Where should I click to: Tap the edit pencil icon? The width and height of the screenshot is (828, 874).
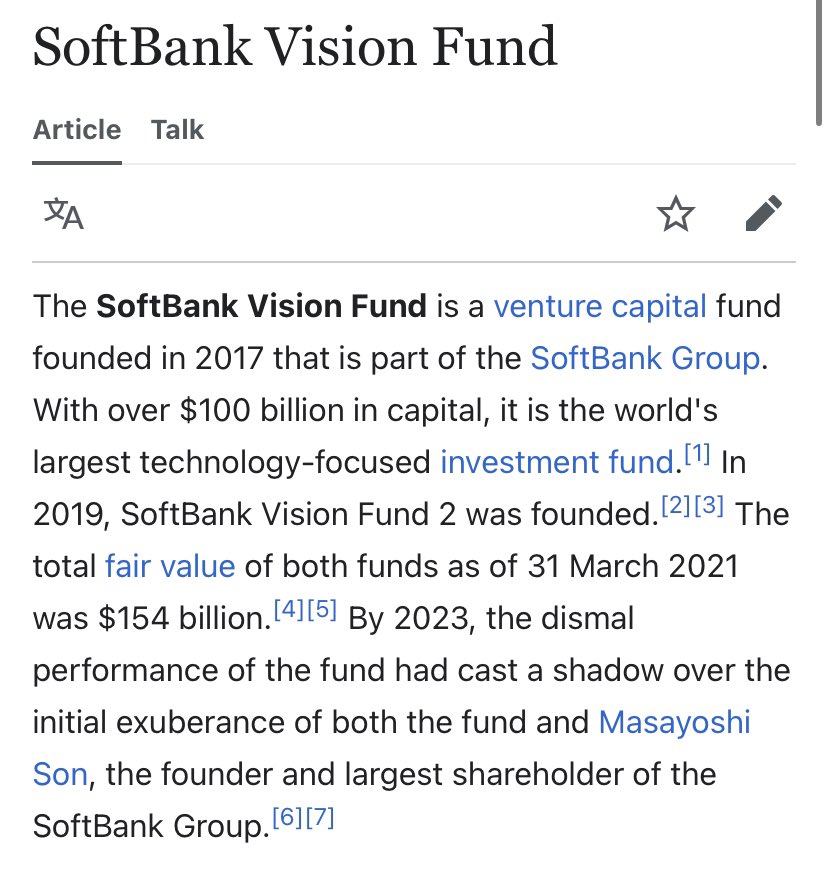point(763,213)
